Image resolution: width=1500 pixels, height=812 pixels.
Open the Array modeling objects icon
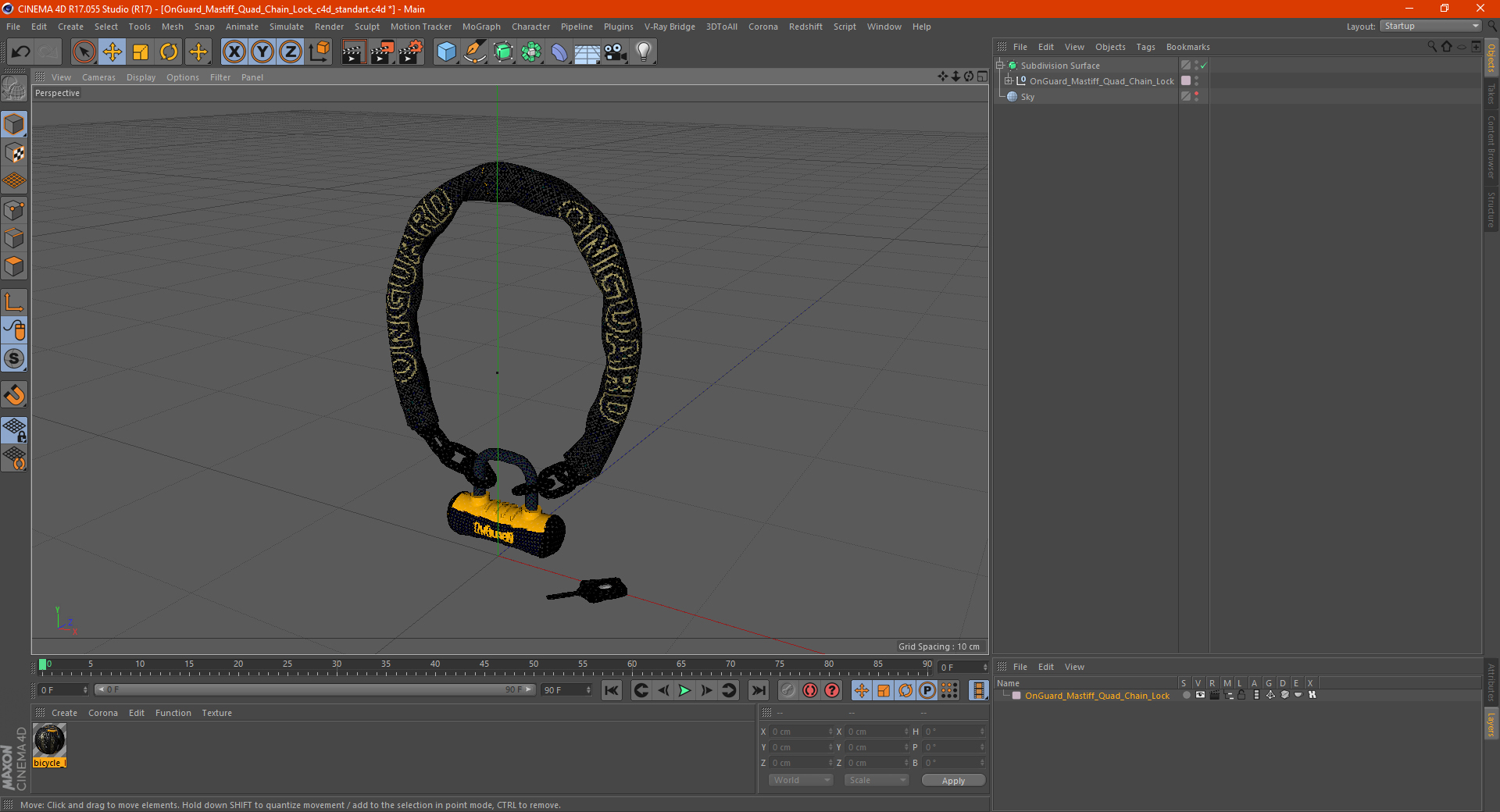tap(531, 52)
